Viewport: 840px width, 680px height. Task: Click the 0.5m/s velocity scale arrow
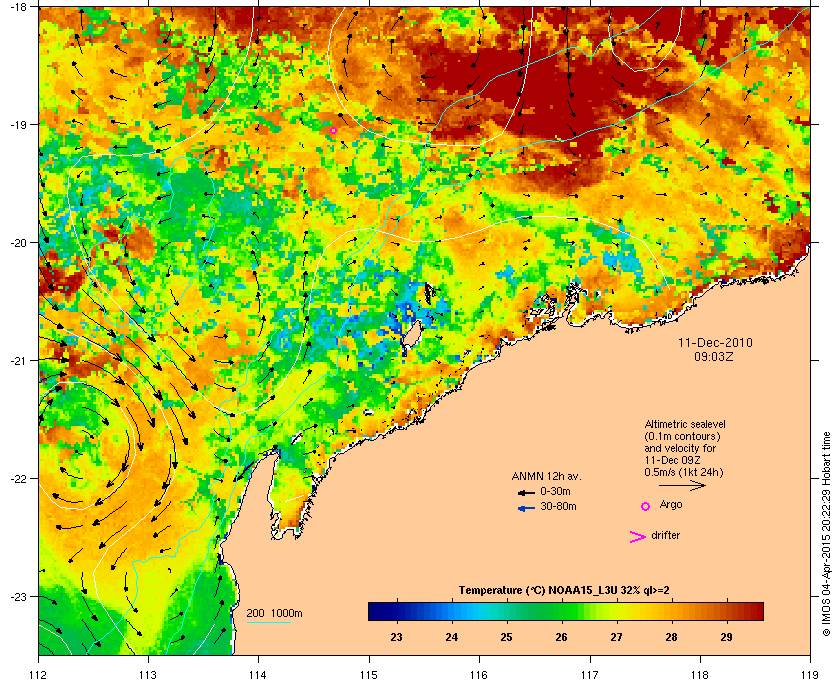pyautogui.click(x=682, y=485)
